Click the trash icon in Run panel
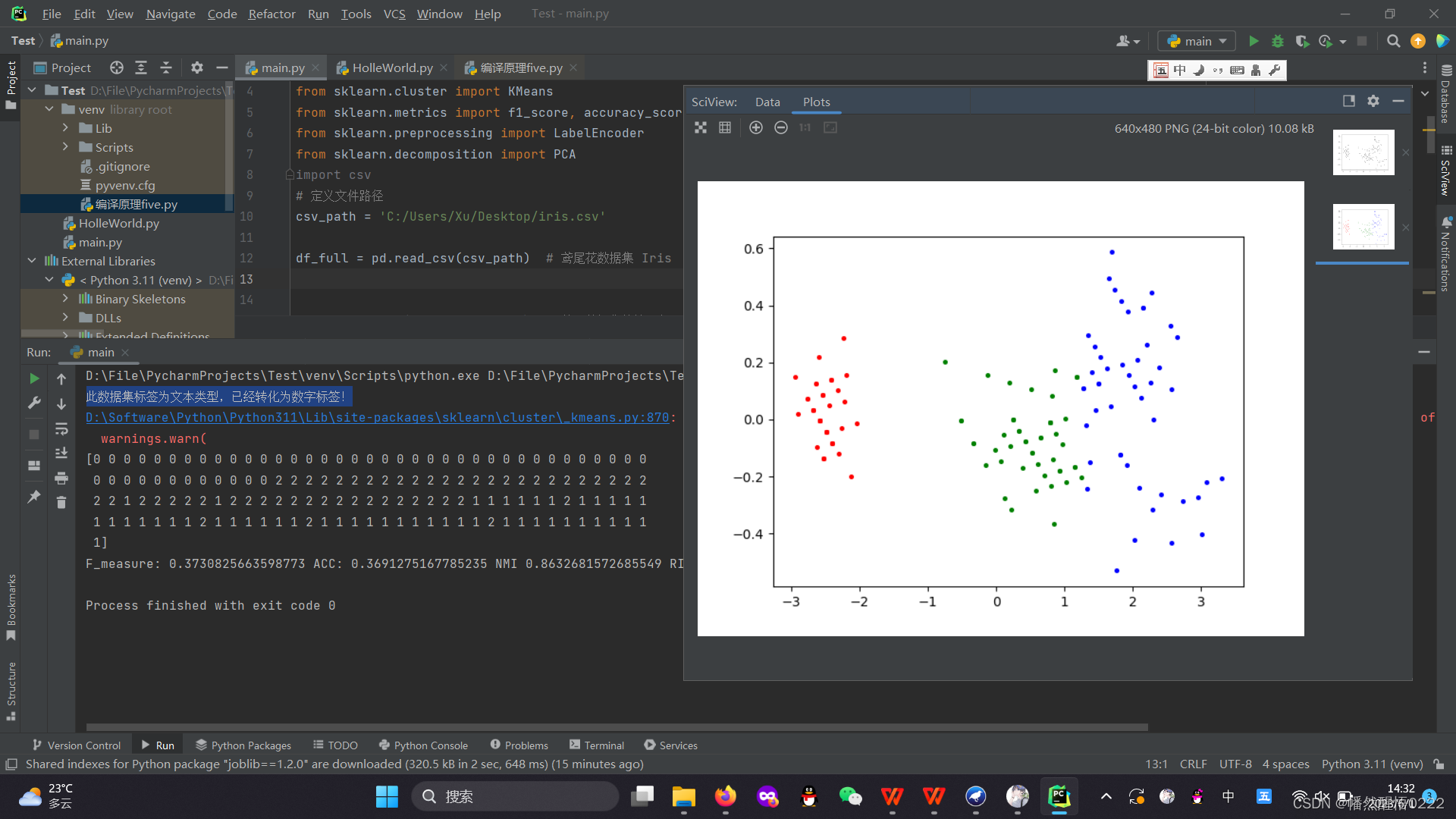The image size is (1456, 819). point(61,502)
